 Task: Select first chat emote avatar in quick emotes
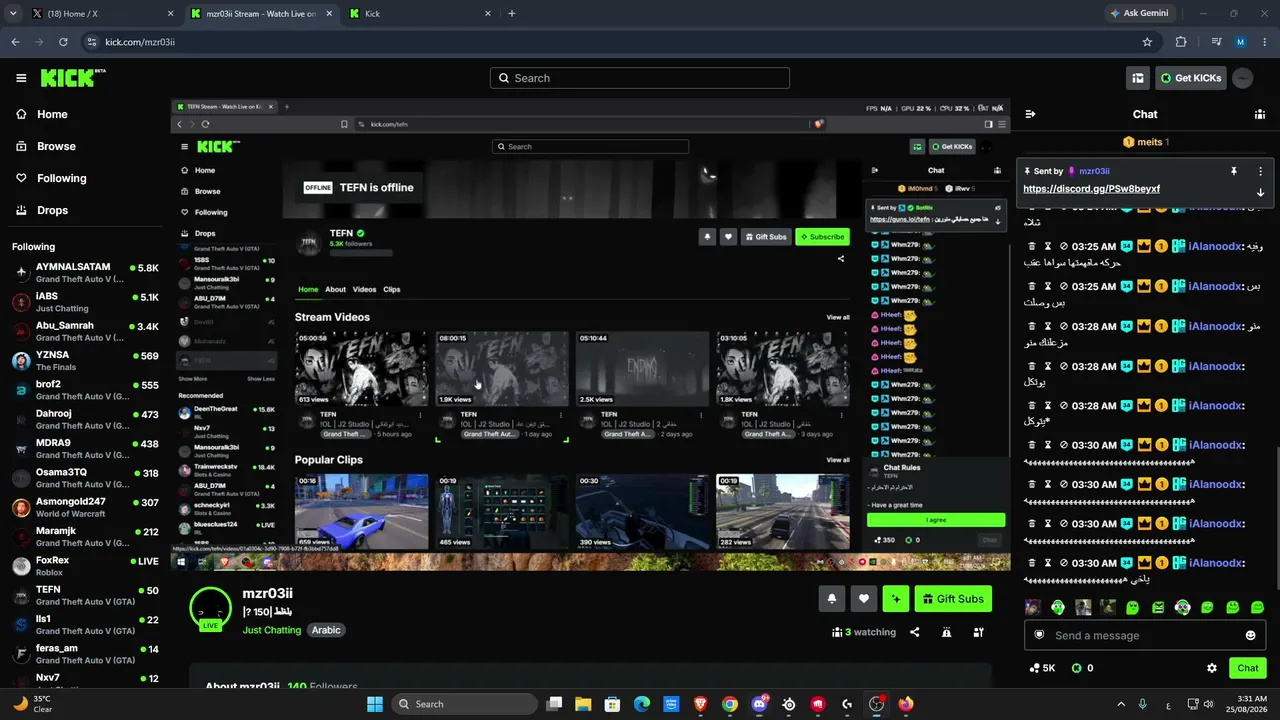point(1033,607)
